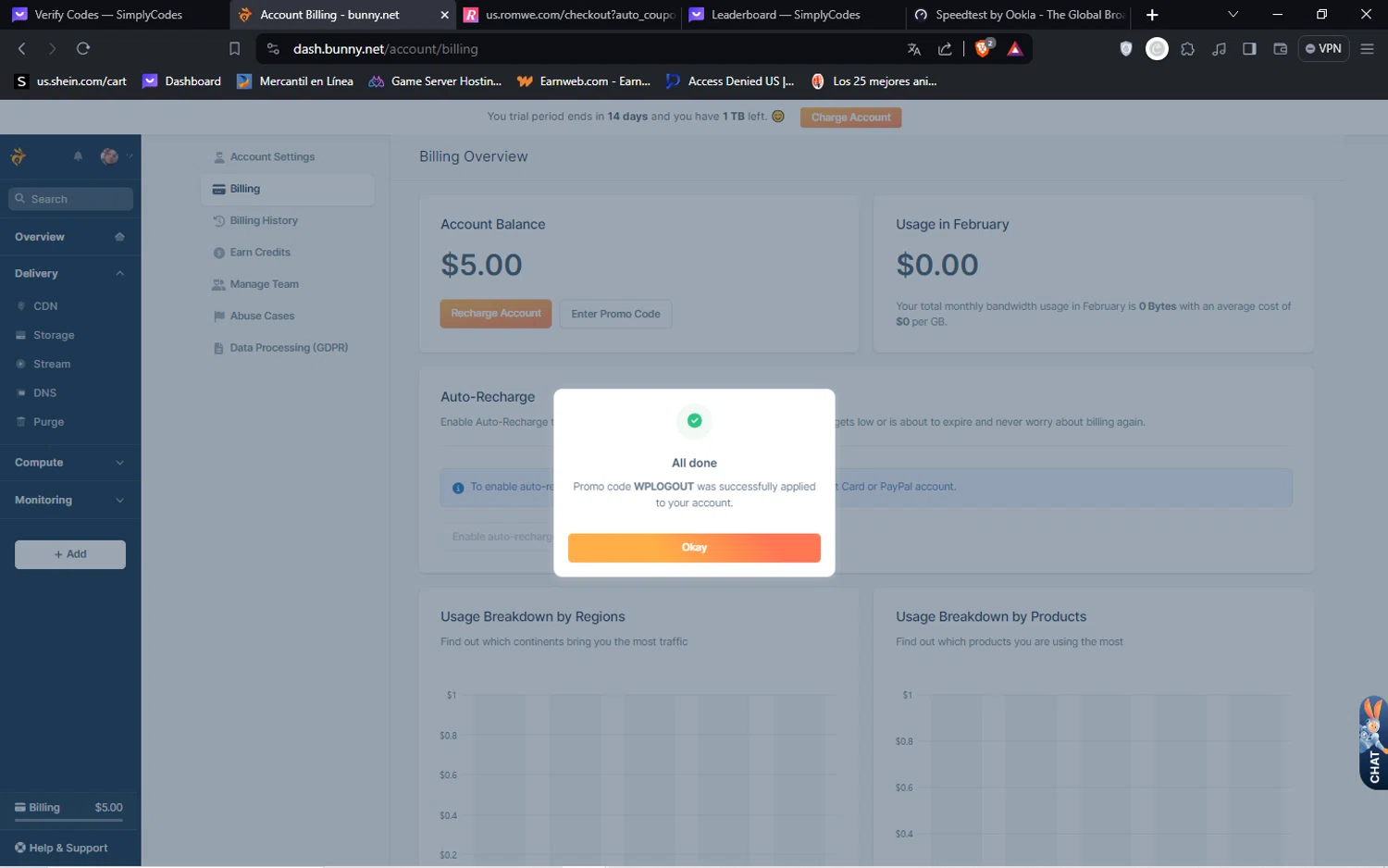1388x868 pixels.
Task: Open Data Processing (GDPR)
Action: point(289,348)
